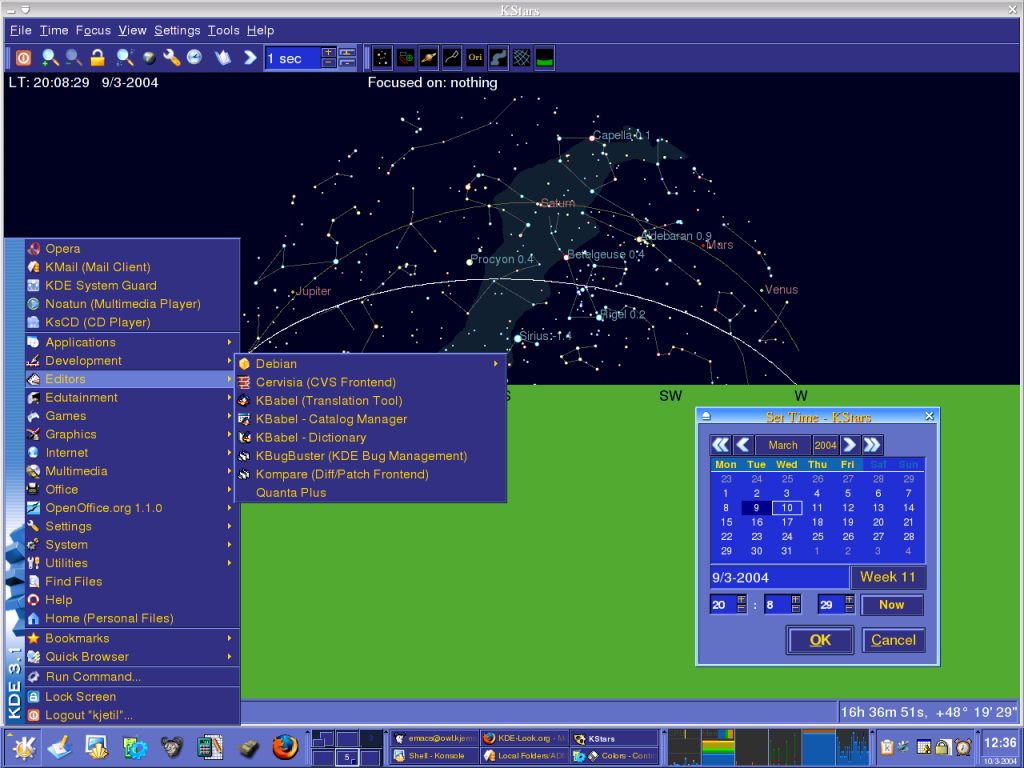Open the File menu
The width and height of the screenshot is (1024, 768).
[21, 30]
